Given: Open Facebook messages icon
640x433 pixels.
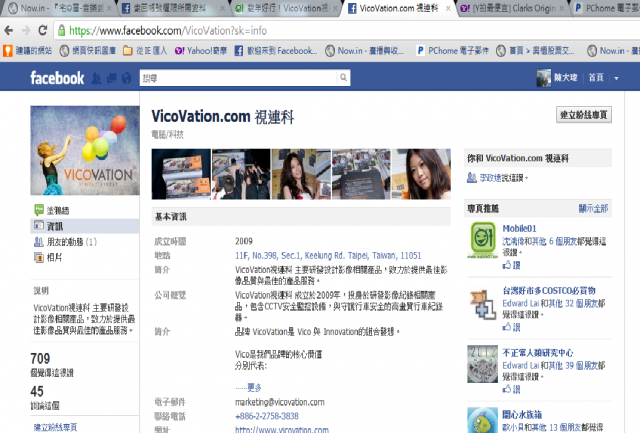Looking at the screenshot, I should 111,78.
